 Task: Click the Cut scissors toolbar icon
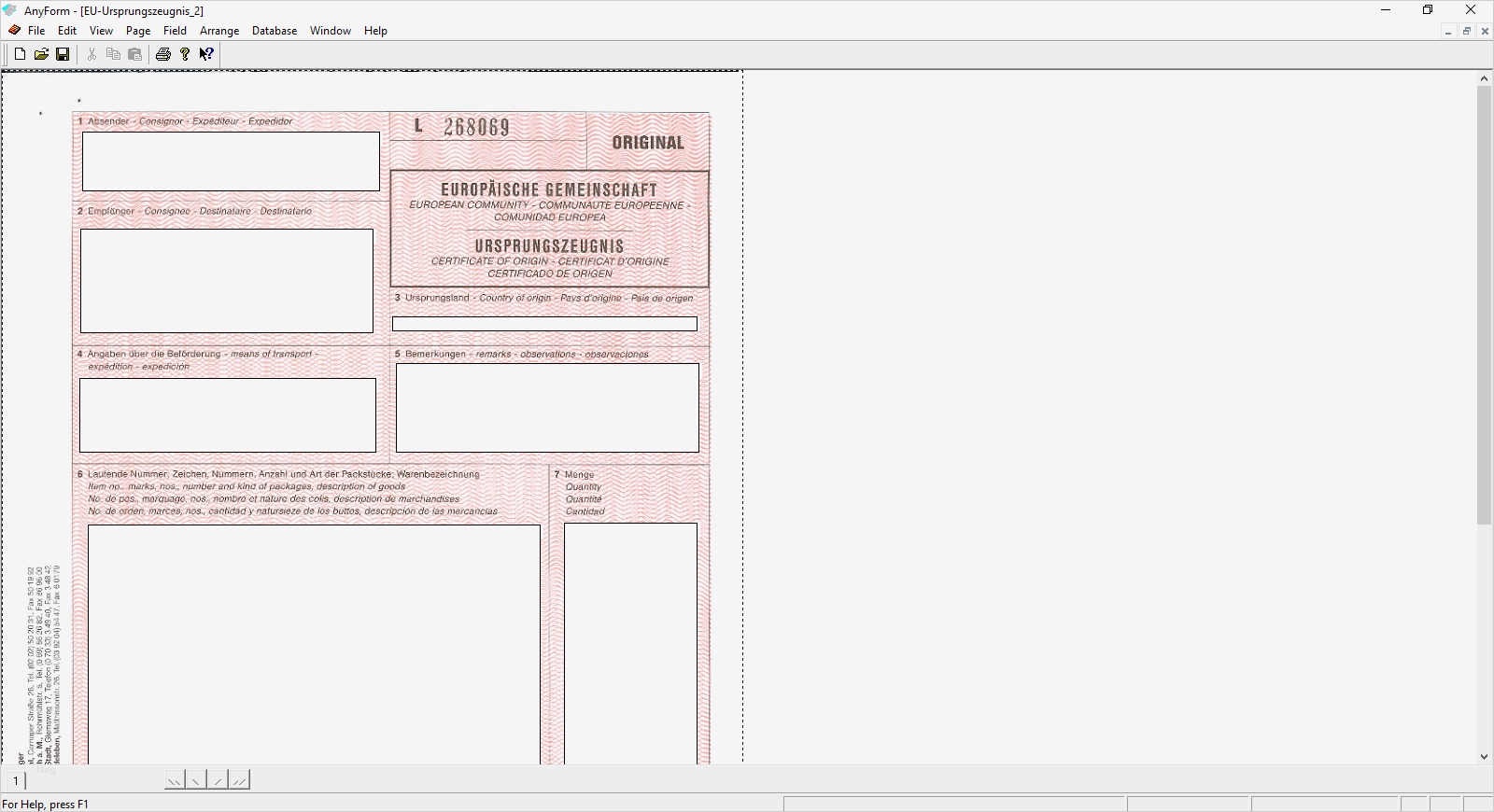click(92, 54)
